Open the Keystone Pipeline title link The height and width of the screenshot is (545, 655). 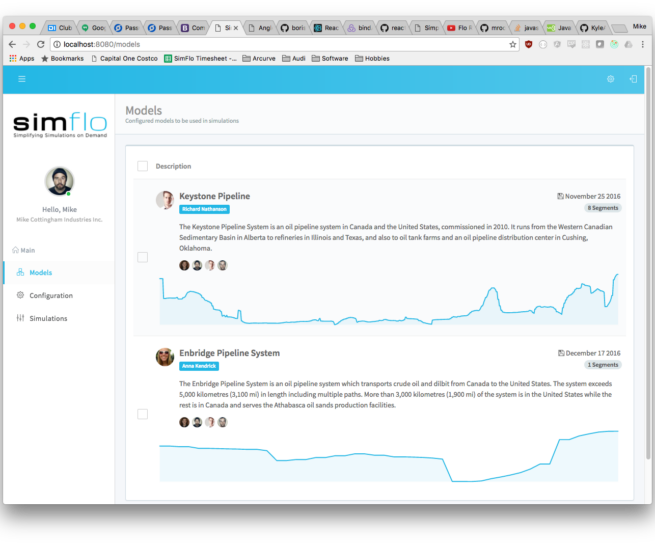214,196
